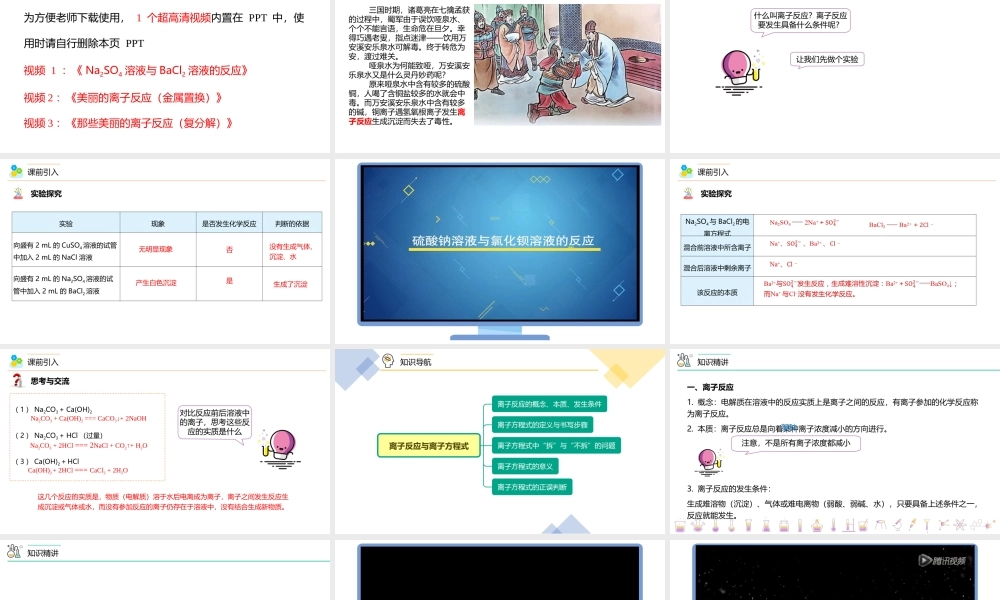Click the 是否发生化学反应 column header

point(229,223)
